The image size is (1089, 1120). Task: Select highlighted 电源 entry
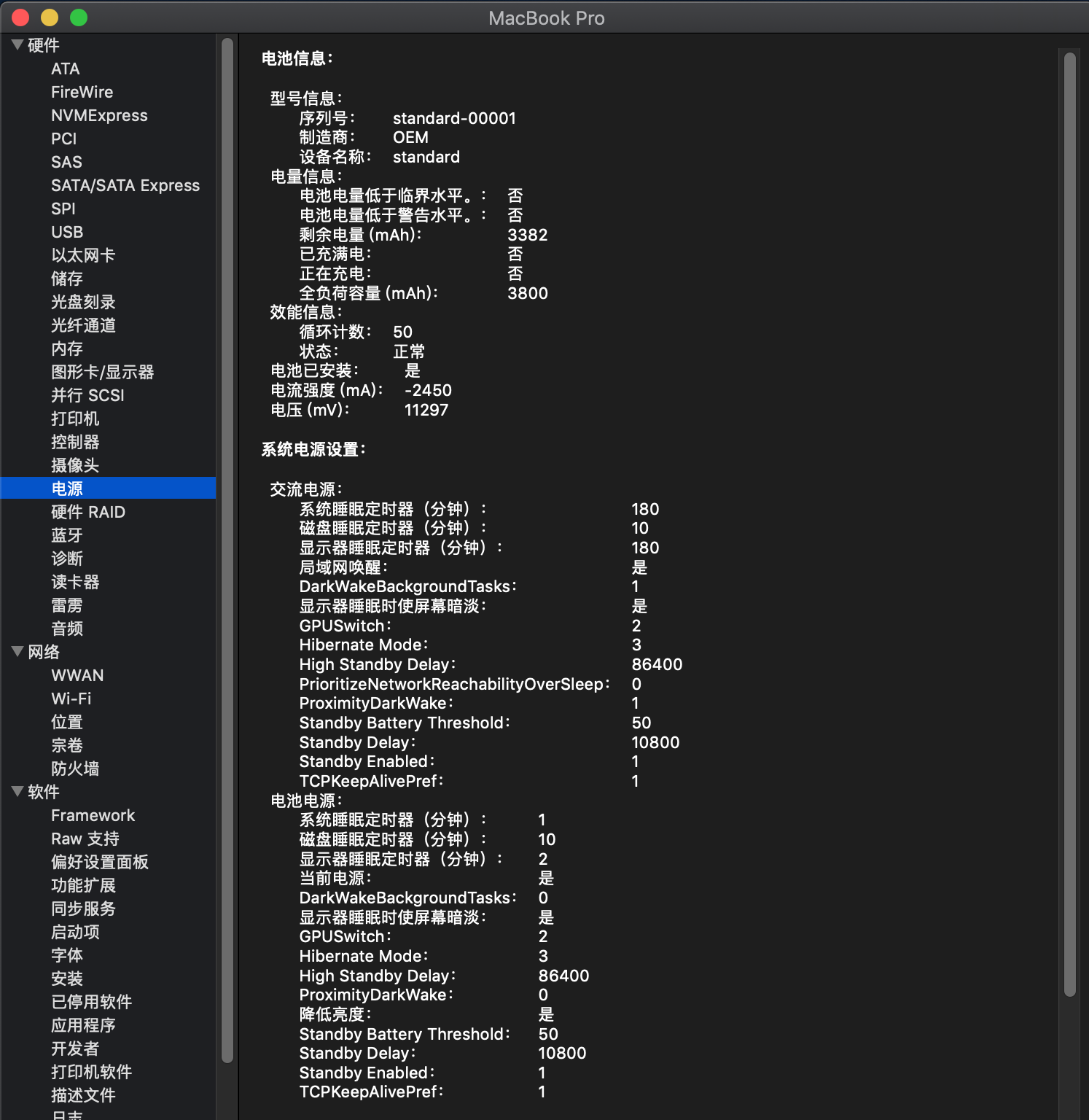point(108,488)
